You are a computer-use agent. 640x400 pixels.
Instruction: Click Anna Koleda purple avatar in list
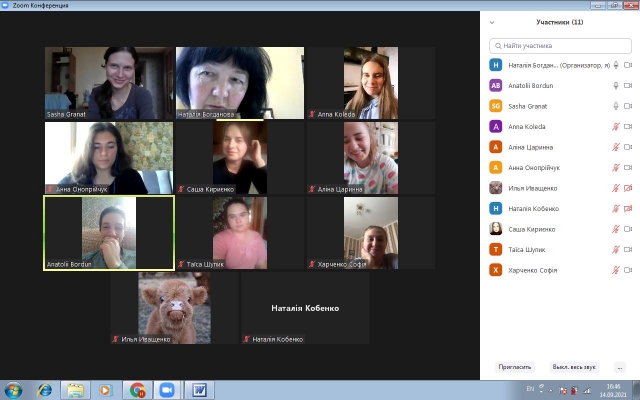point(496,127)
